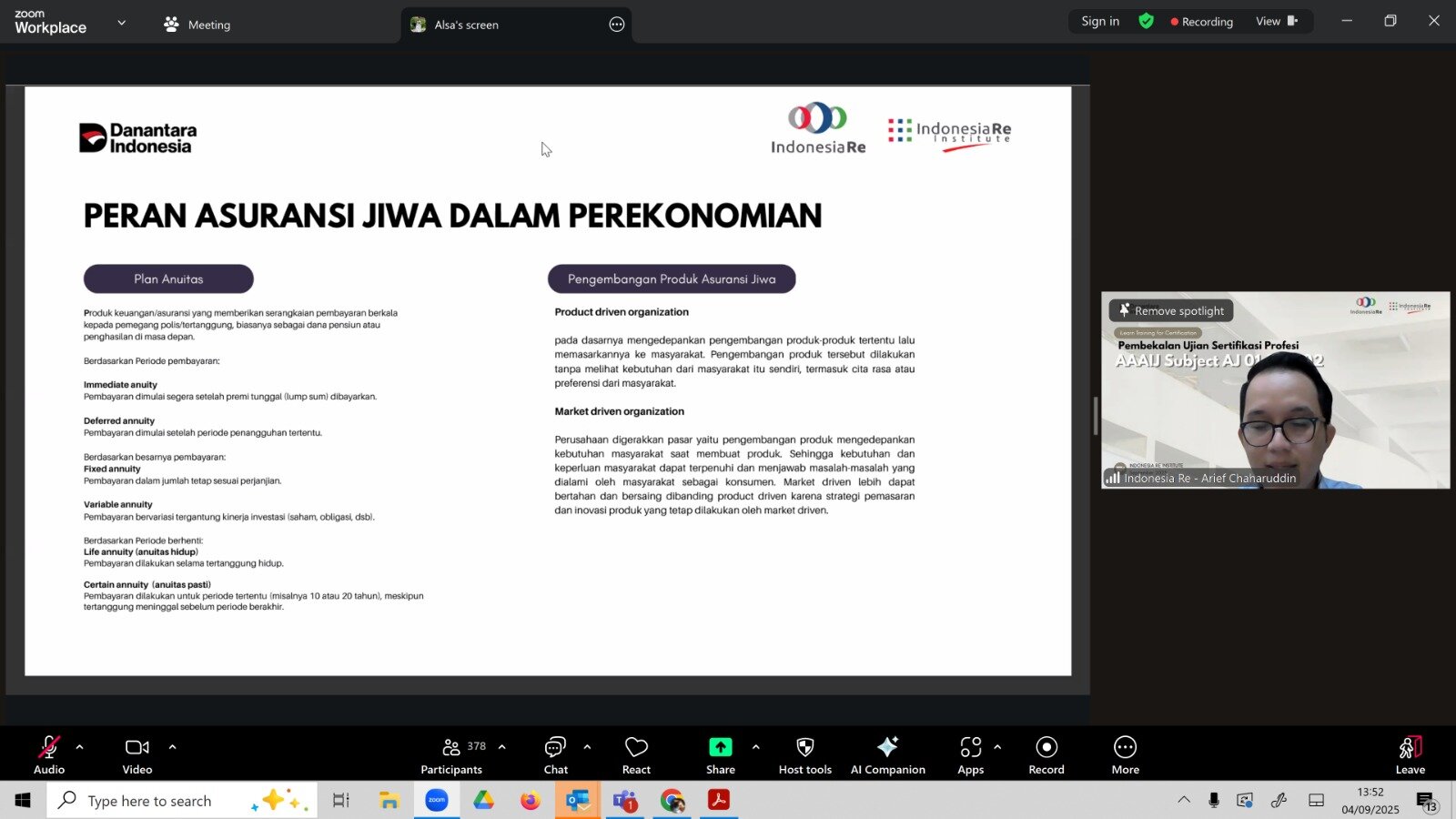Click the Sign in button
Image resolution: width=1456 pixels, height=819 pixels.
pos(1100,22)
